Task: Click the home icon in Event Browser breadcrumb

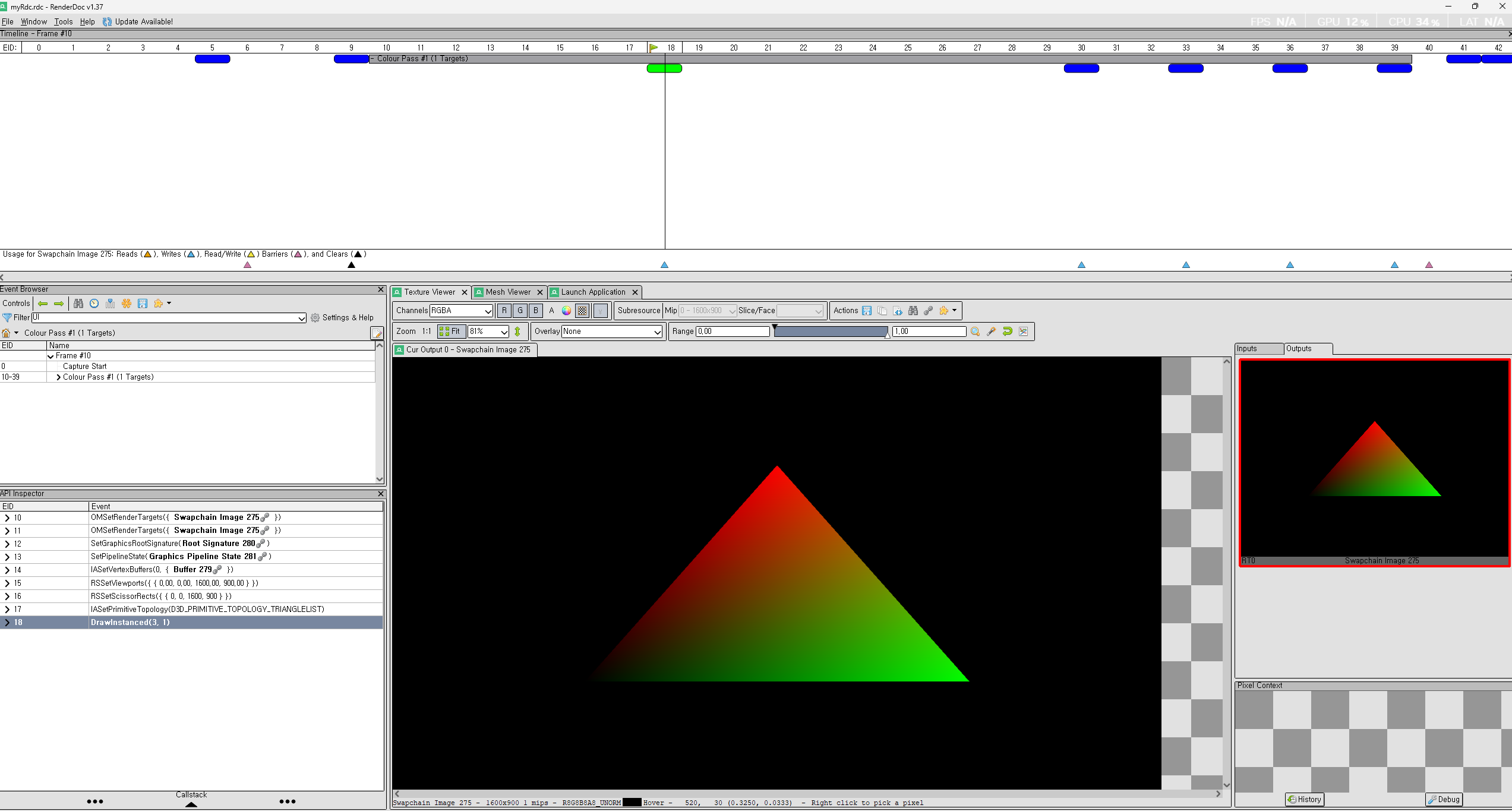Action: click(7, 333)
